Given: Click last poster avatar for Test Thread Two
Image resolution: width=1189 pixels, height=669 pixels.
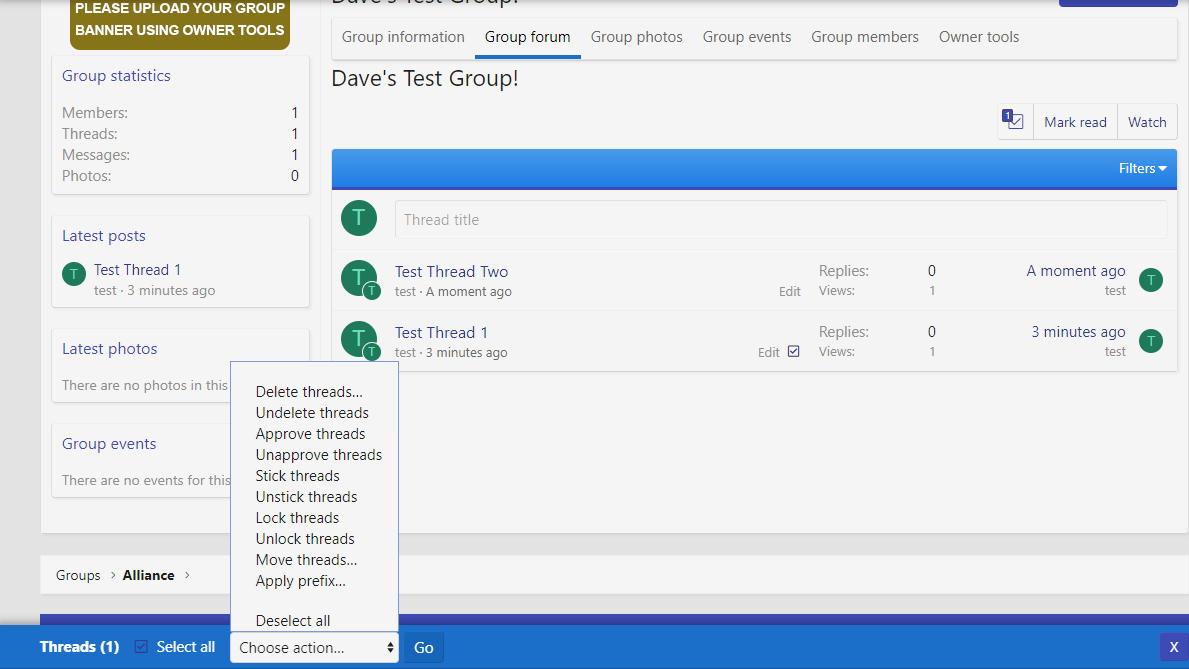Looking at the screenshot, I should (x=1151, y=280).
